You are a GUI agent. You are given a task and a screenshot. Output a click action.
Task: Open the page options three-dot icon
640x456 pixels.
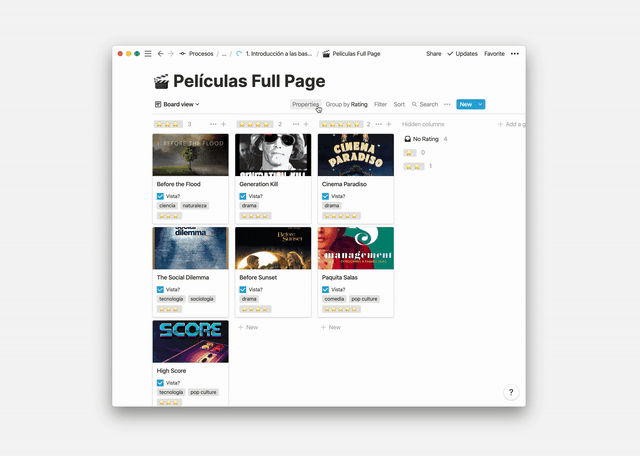pyautogui.click(x=515, y=53)
